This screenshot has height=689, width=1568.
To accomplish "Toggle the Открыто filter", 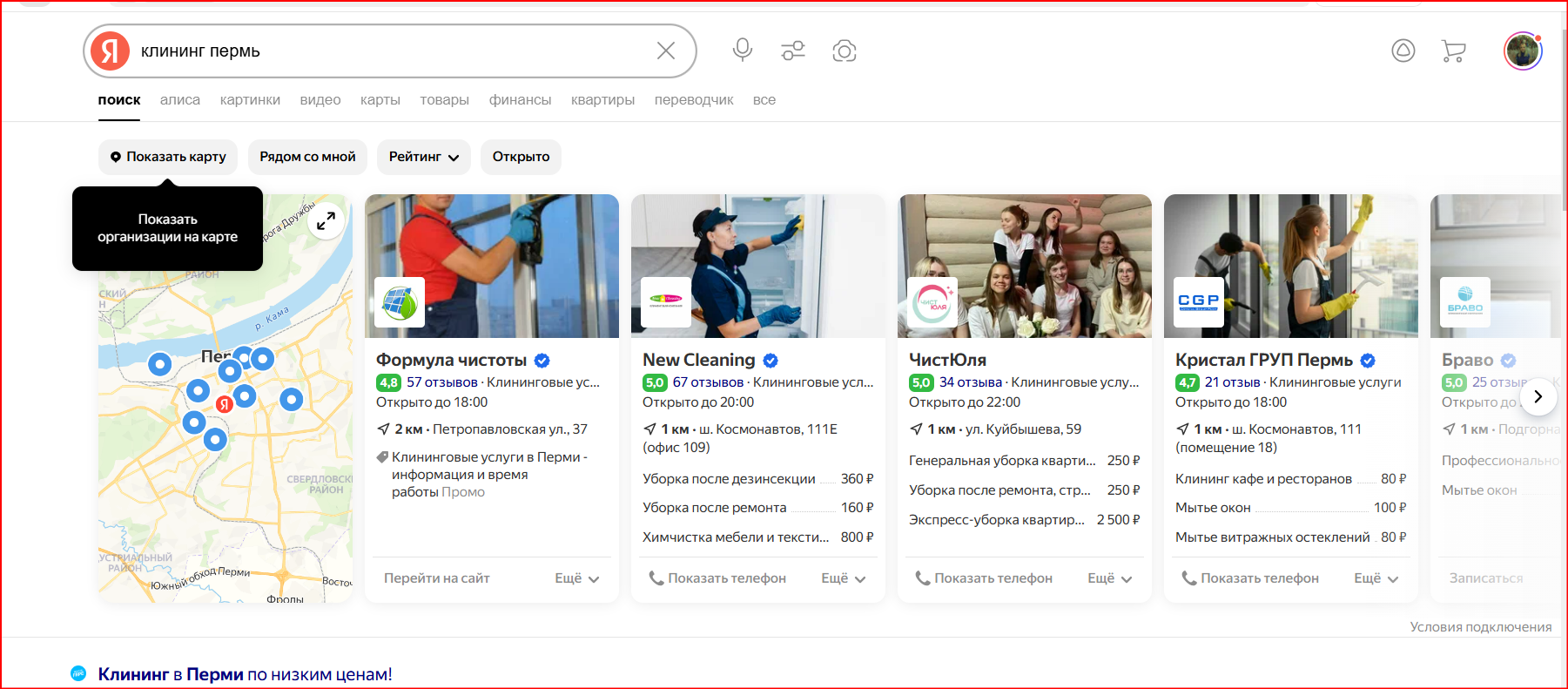I will point(521,157).
